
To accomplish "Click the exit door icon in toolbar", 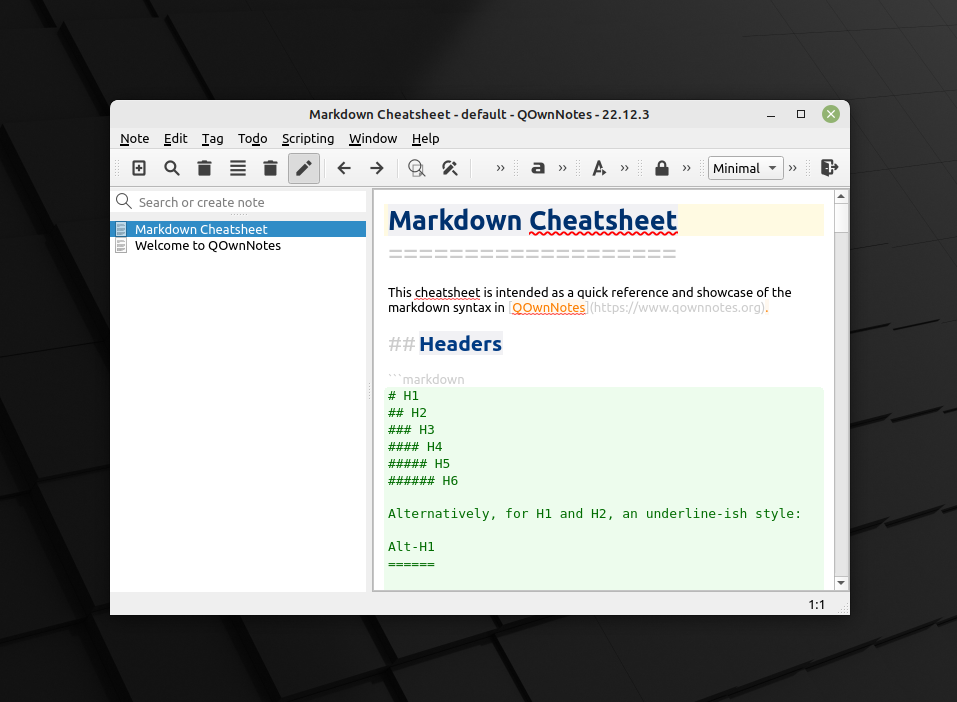I will tap(829, 168).
